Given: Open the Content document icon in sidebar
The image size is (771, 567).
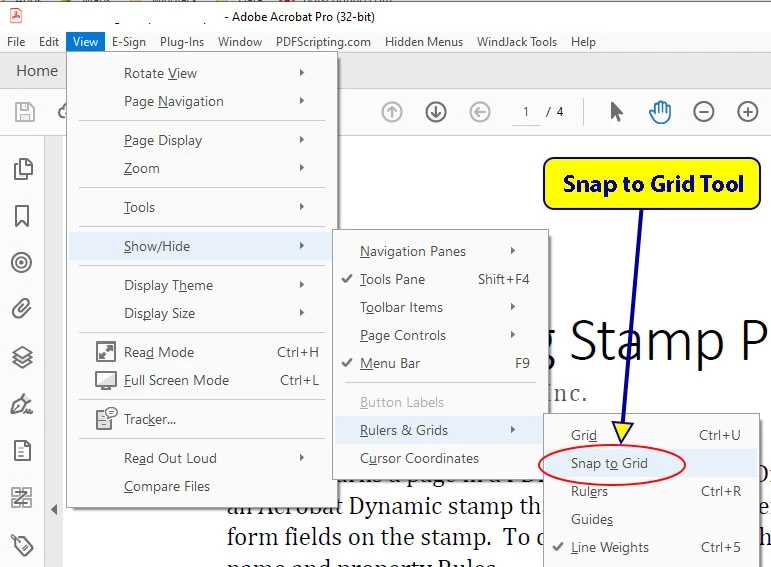Looking at the screenshot, I should pos(22,450).
